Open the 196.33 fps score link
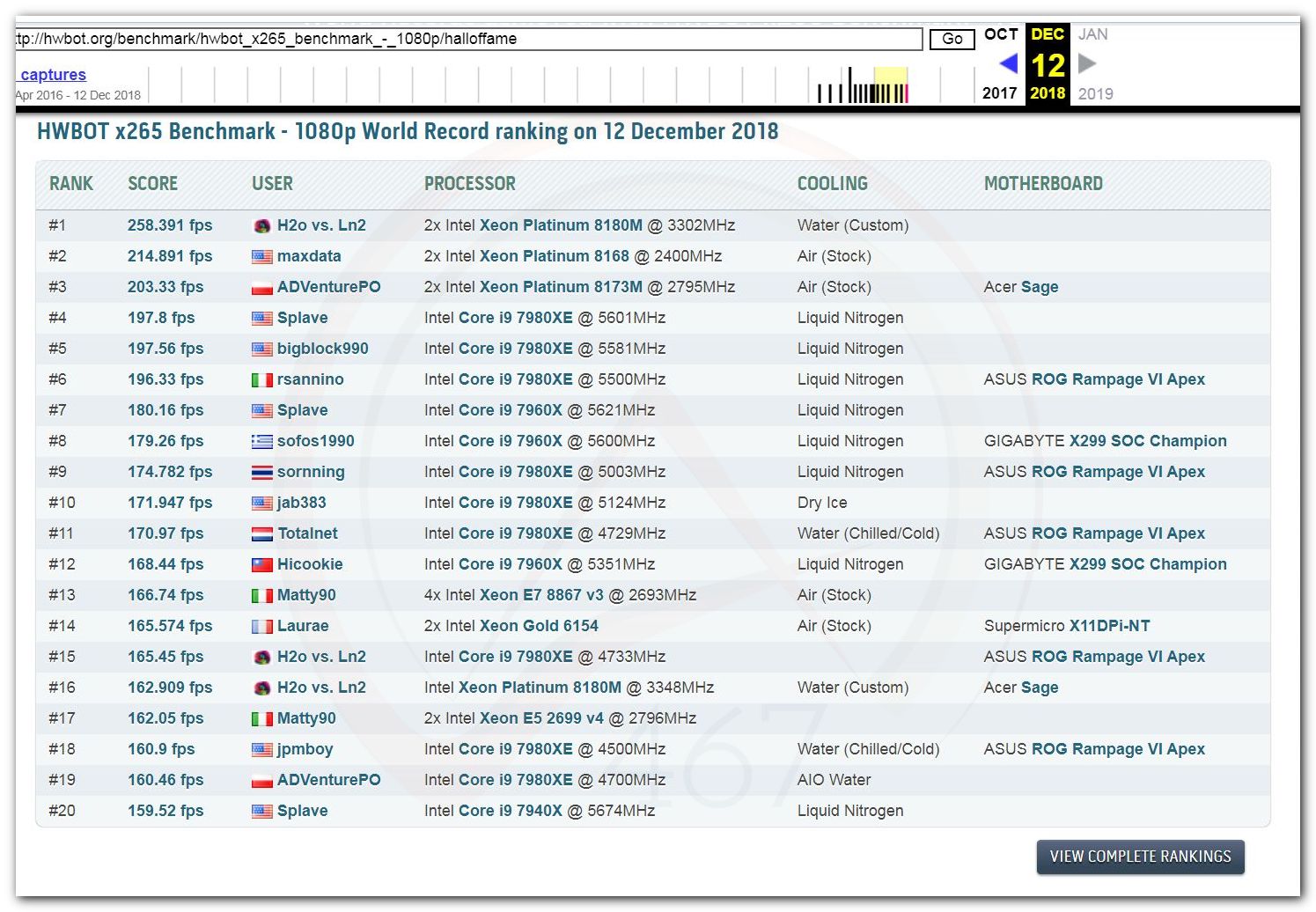Image resolution: width=1316 pixels, height=912 pixels. tap(165, 379)
